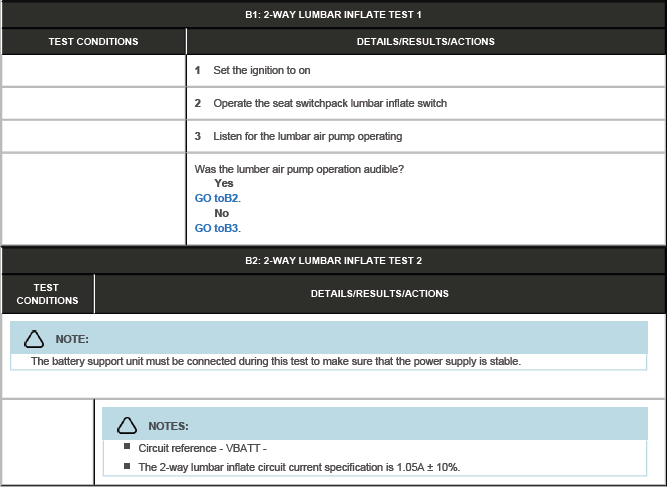Click the Details/Results/Actions header in B2 table
The width and height of the screenshot is (671, 489).
[379, 294]
